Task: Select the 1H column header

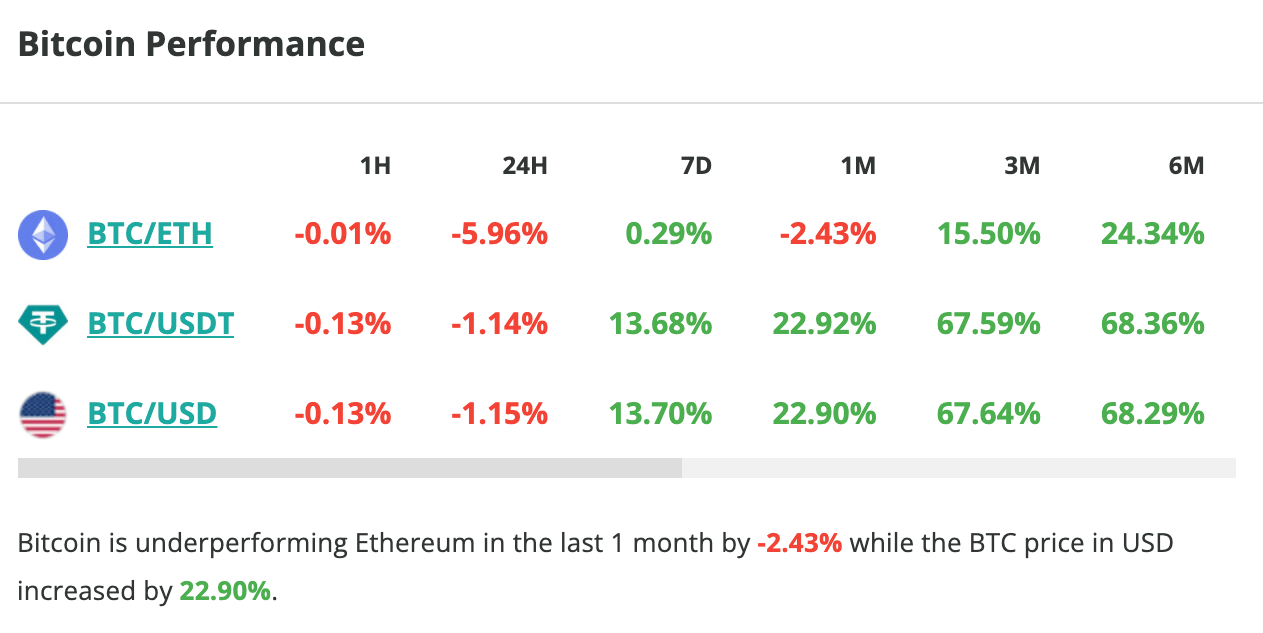Action: point(375,166)
